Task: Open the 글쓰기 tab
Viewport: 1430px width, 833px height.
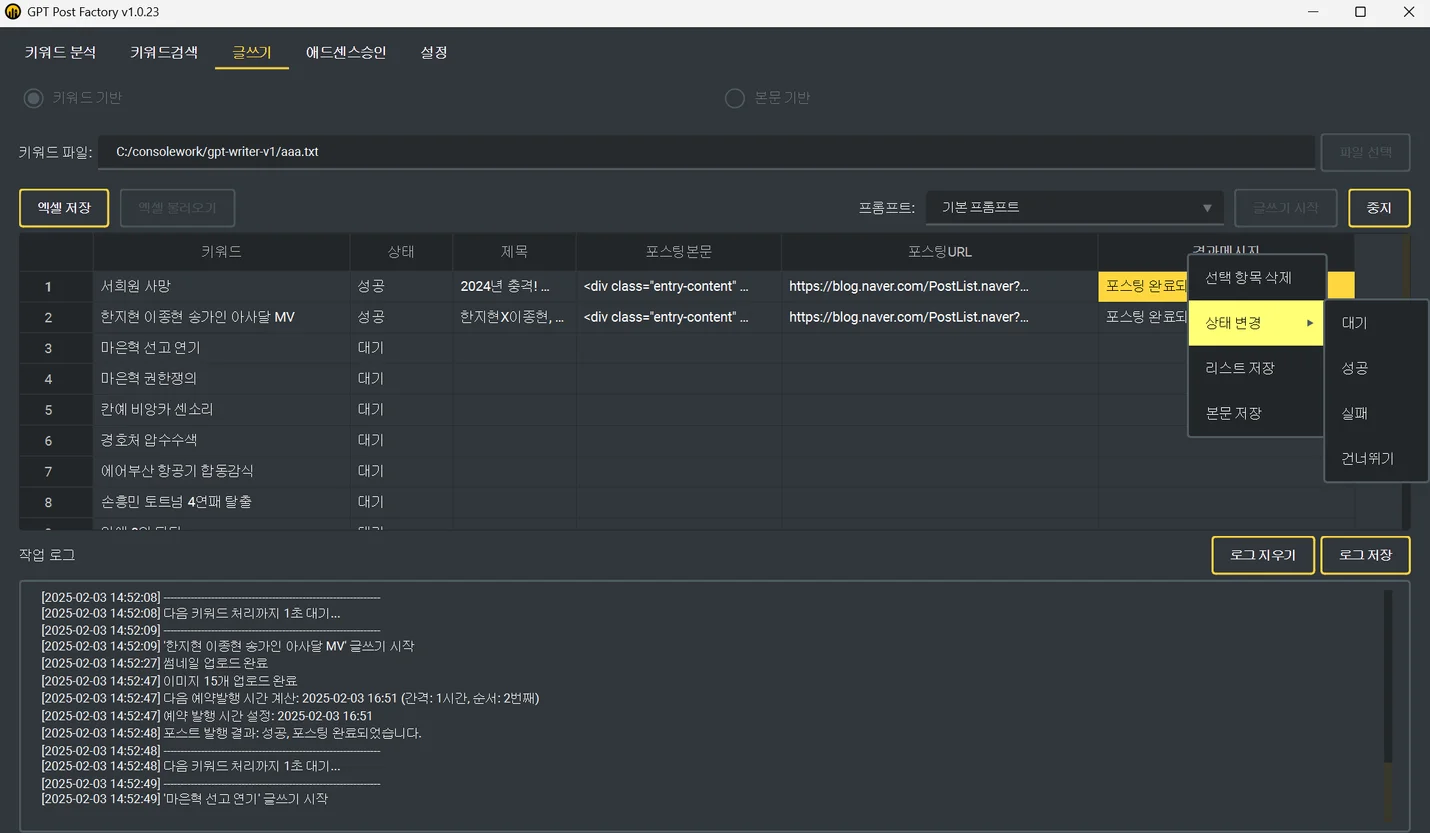Action: [252, 52]
